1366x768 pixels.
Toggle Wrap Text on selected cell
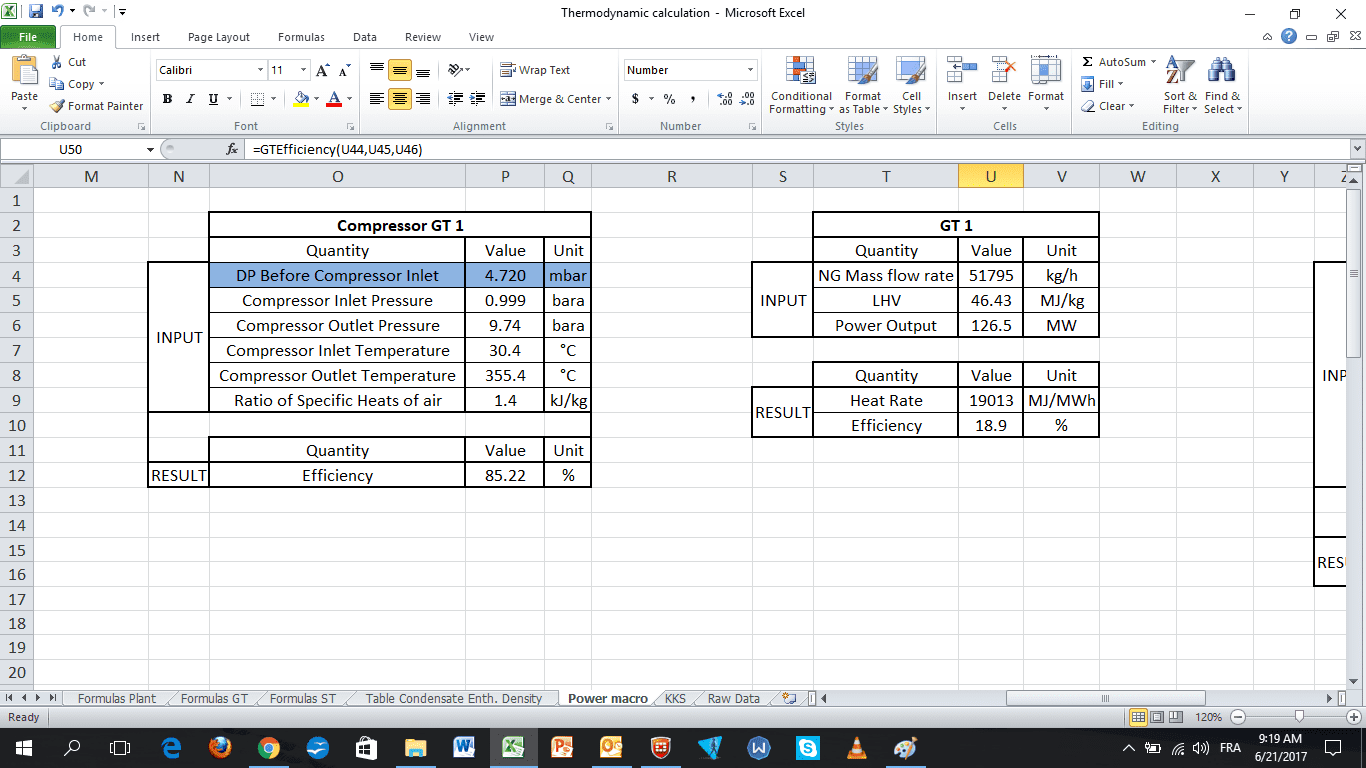pos(535,70)
